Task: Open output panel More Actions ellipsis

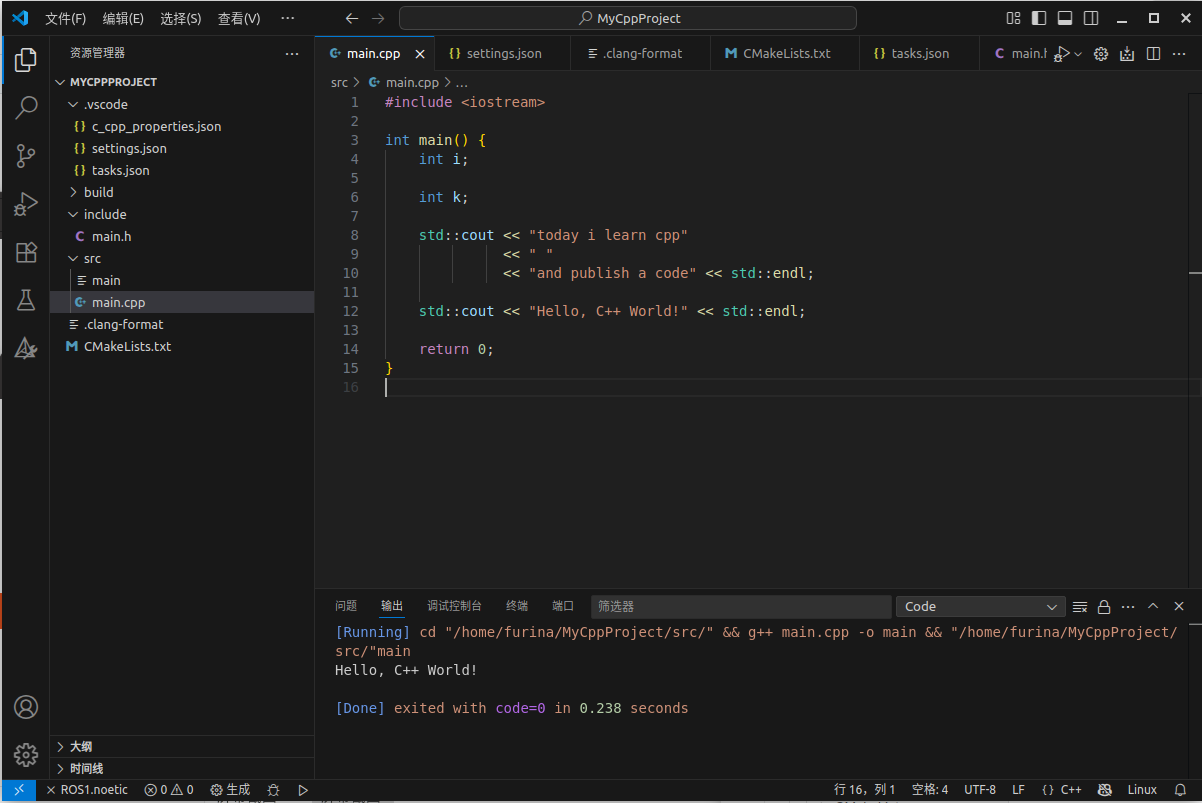Action: click(x=1128, y=607)
